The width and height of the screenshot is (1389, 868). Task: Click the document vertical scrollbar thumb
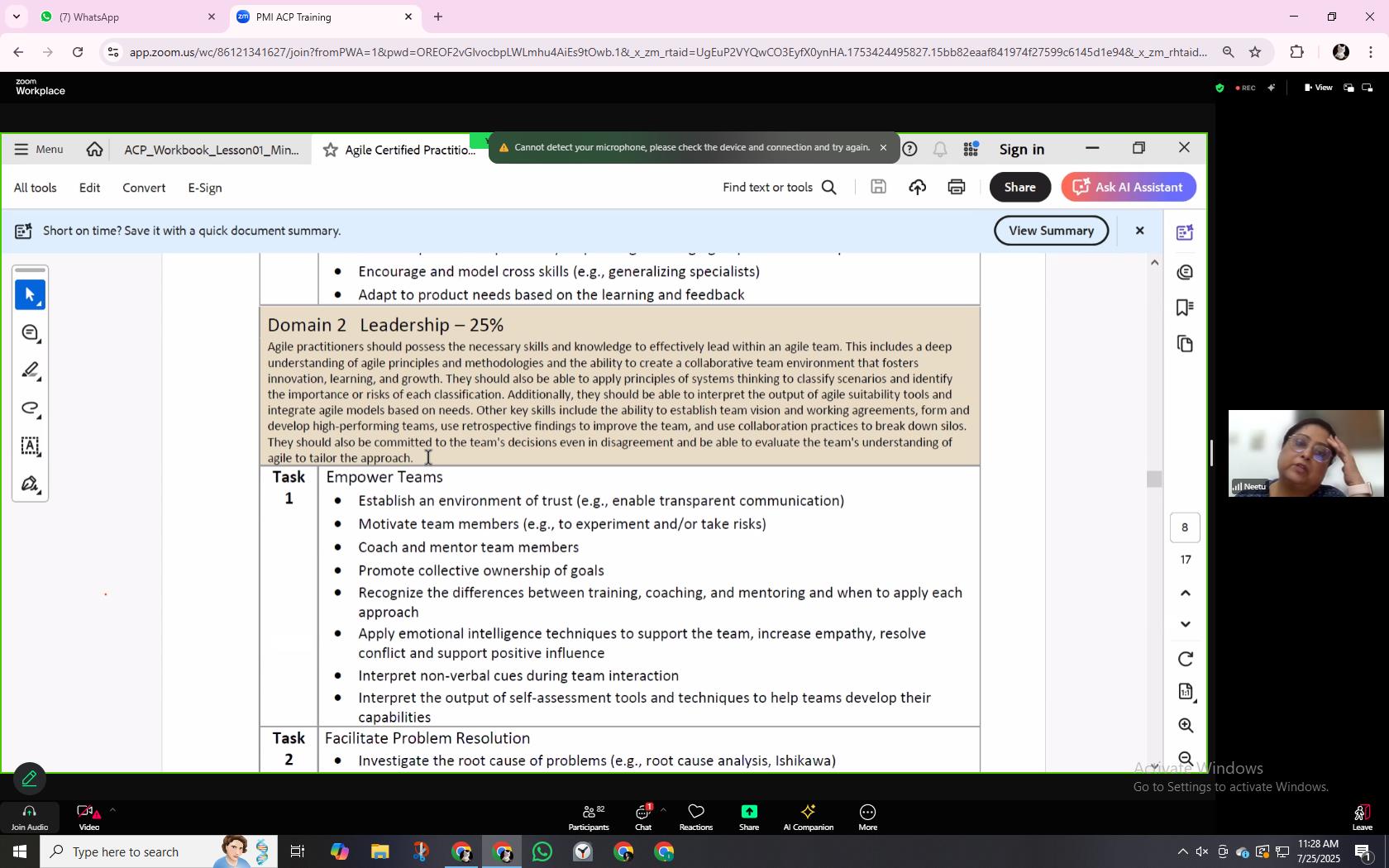point(1154,479)
